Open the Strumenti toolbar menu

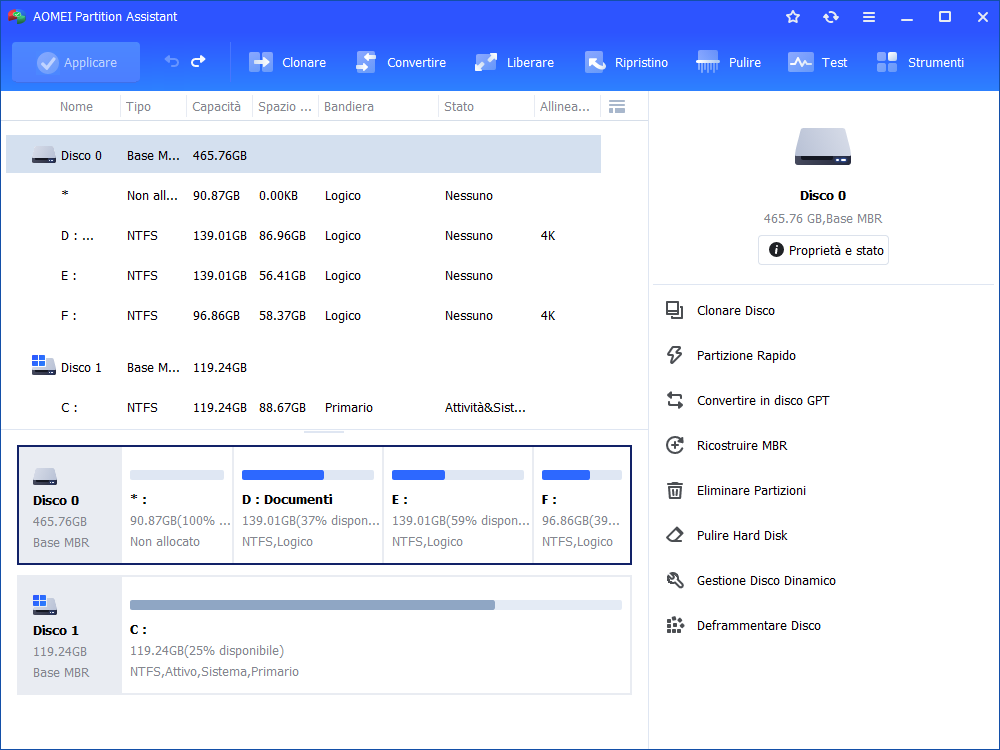(x=920, y=62)
